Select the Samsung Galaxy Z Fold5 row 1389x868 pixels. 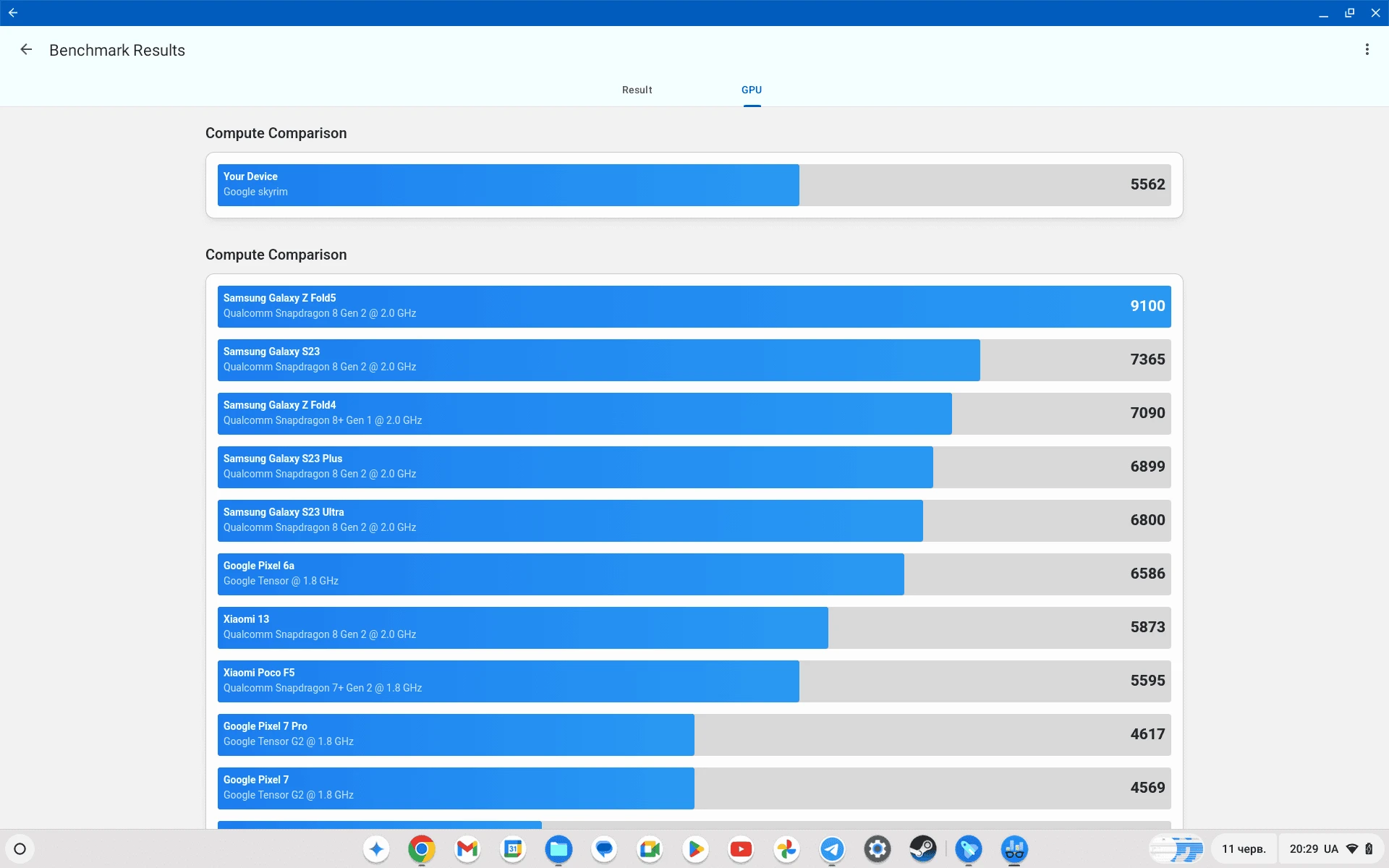694,307
